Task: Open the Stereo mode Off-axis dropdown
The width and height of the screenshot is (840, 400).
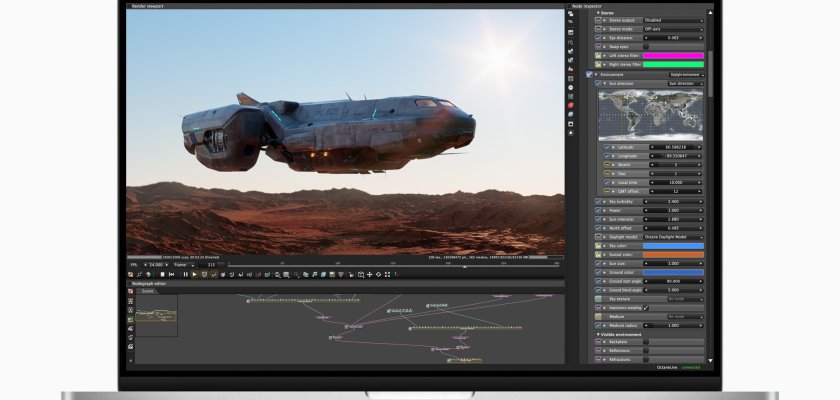Action: pyautogui.click(x=671, y=29)
